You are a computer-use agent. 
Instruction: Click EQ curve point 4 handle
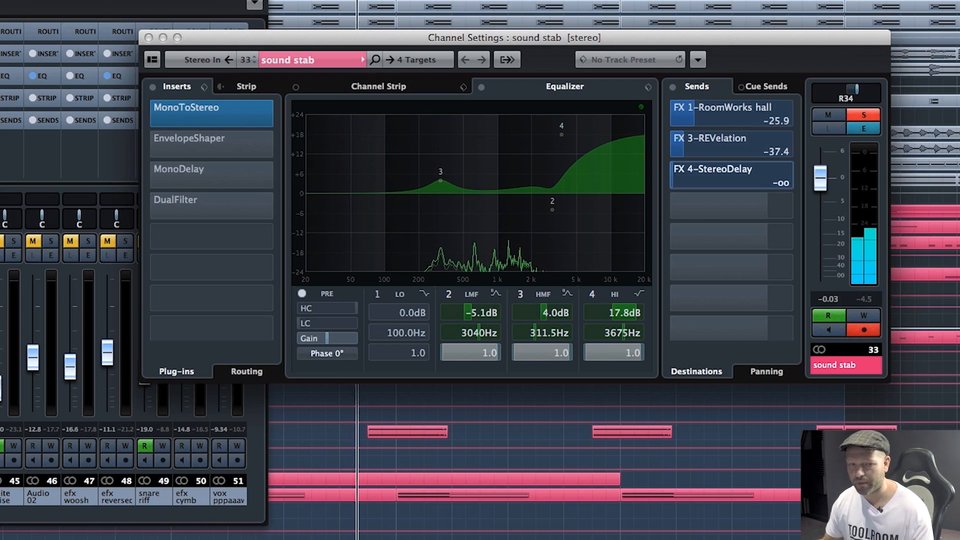pos(561,134)
